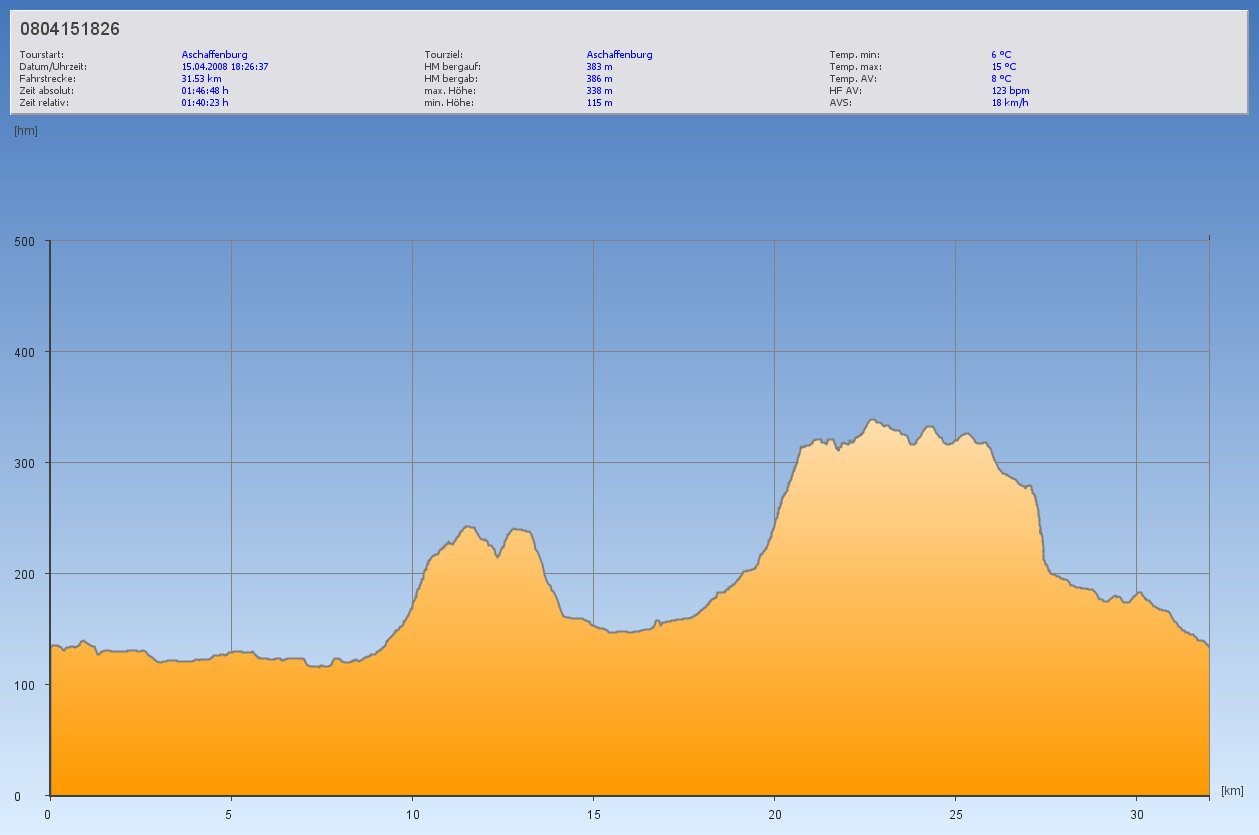Click the 500 tick on the altitude axis

coord(24,241)
